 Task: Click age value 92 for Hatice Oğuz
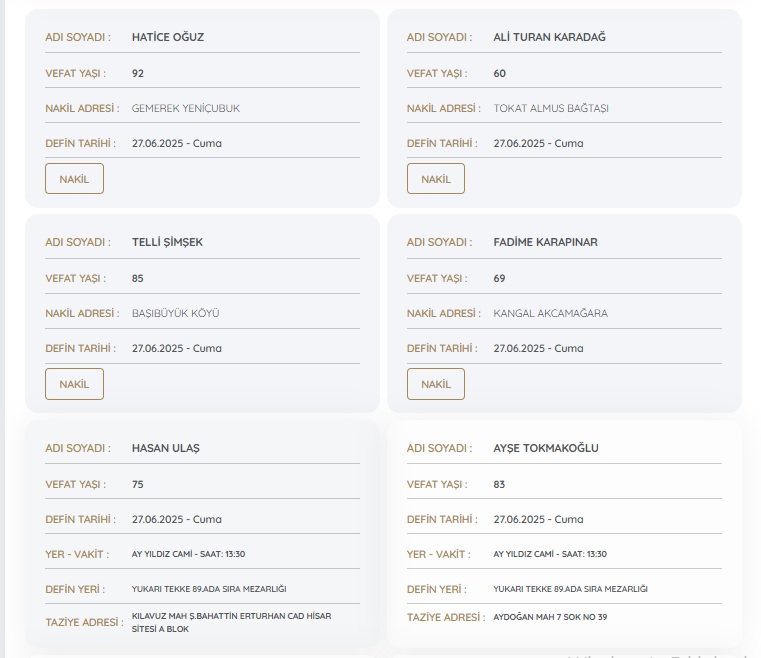click(x=138, y=73)
